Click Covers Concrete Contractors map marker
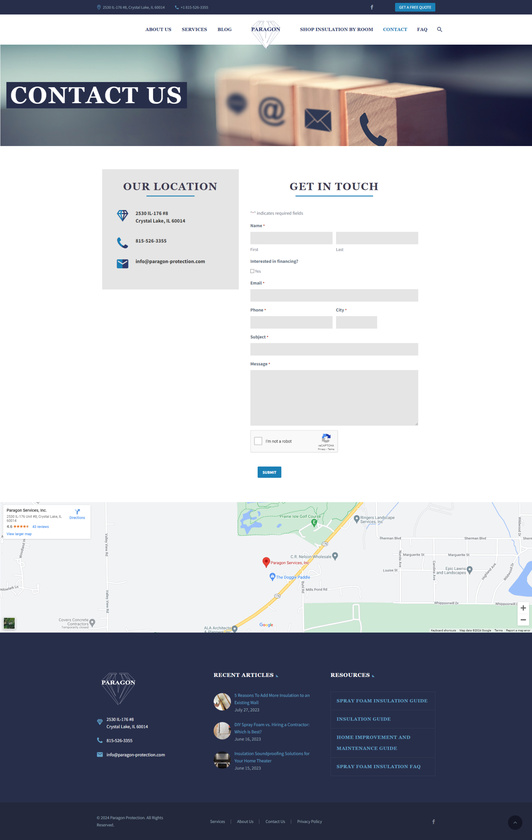Screen dimensions: 532x840 click(92, 622)
